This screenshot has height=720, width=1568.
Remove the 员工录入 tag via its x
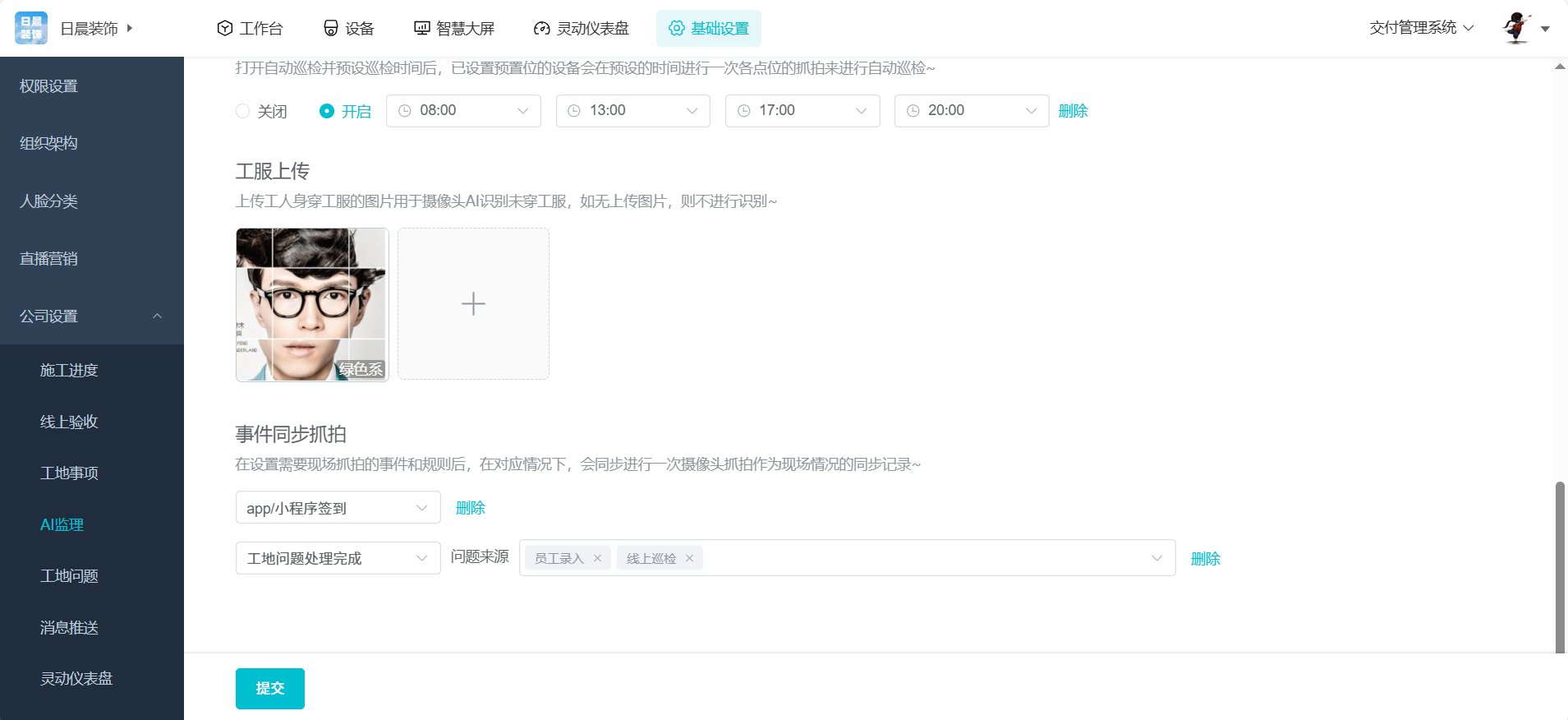point(597,559)
